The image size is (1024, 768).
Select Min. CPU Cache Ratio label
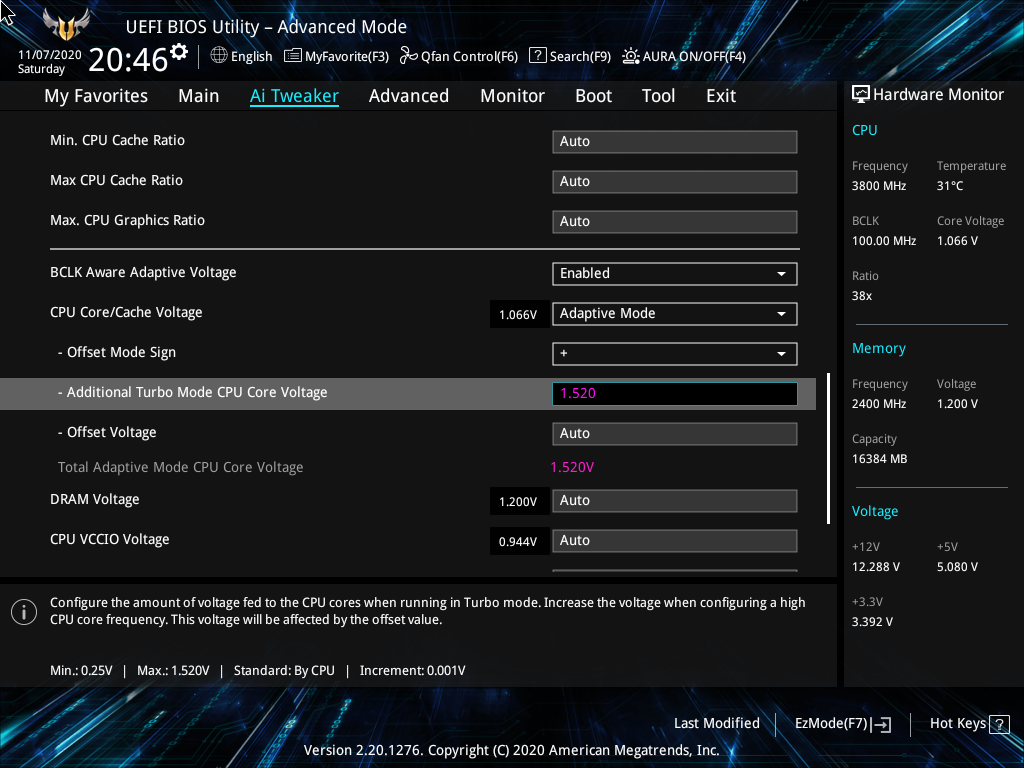click(x=118, y=140)
